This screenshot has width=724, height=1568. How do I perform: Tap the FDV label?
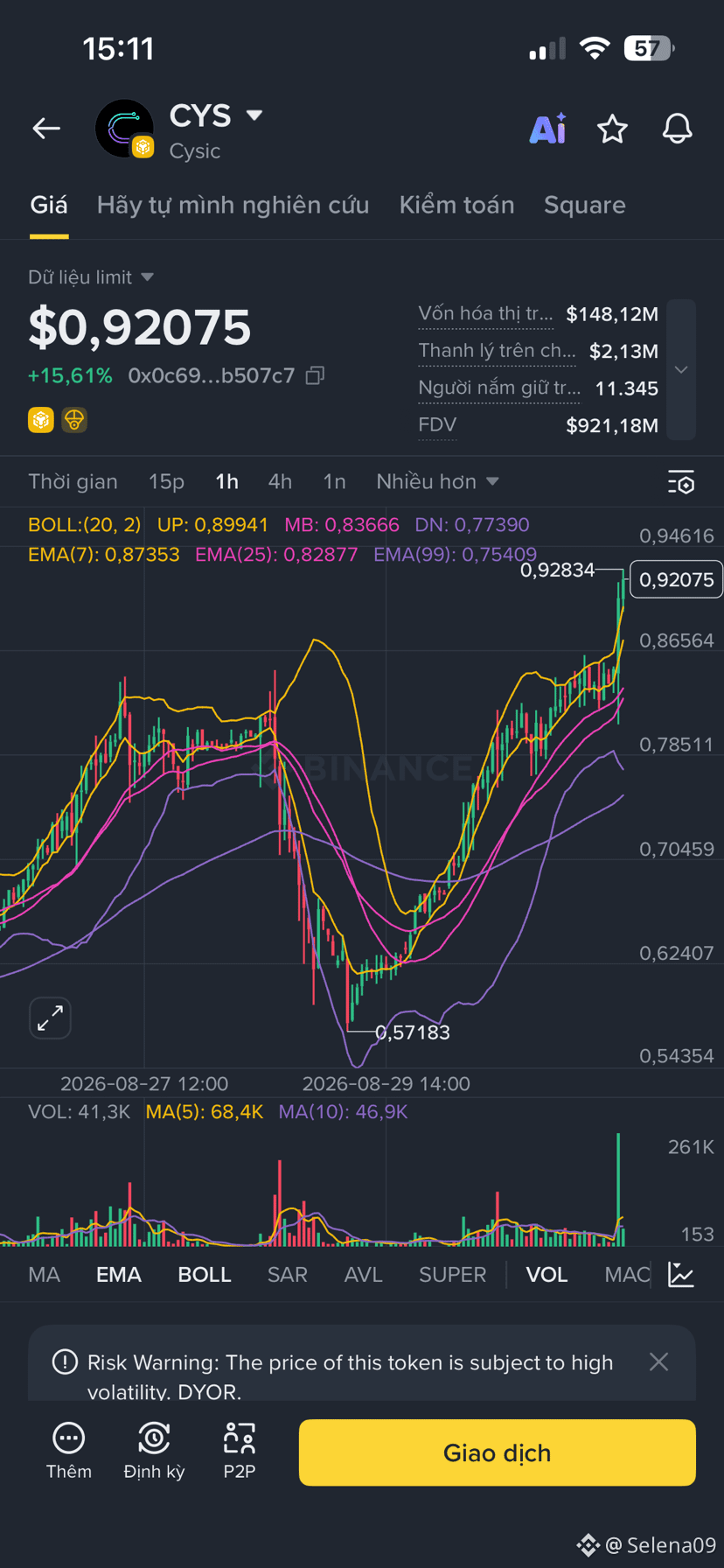point(437,425)
